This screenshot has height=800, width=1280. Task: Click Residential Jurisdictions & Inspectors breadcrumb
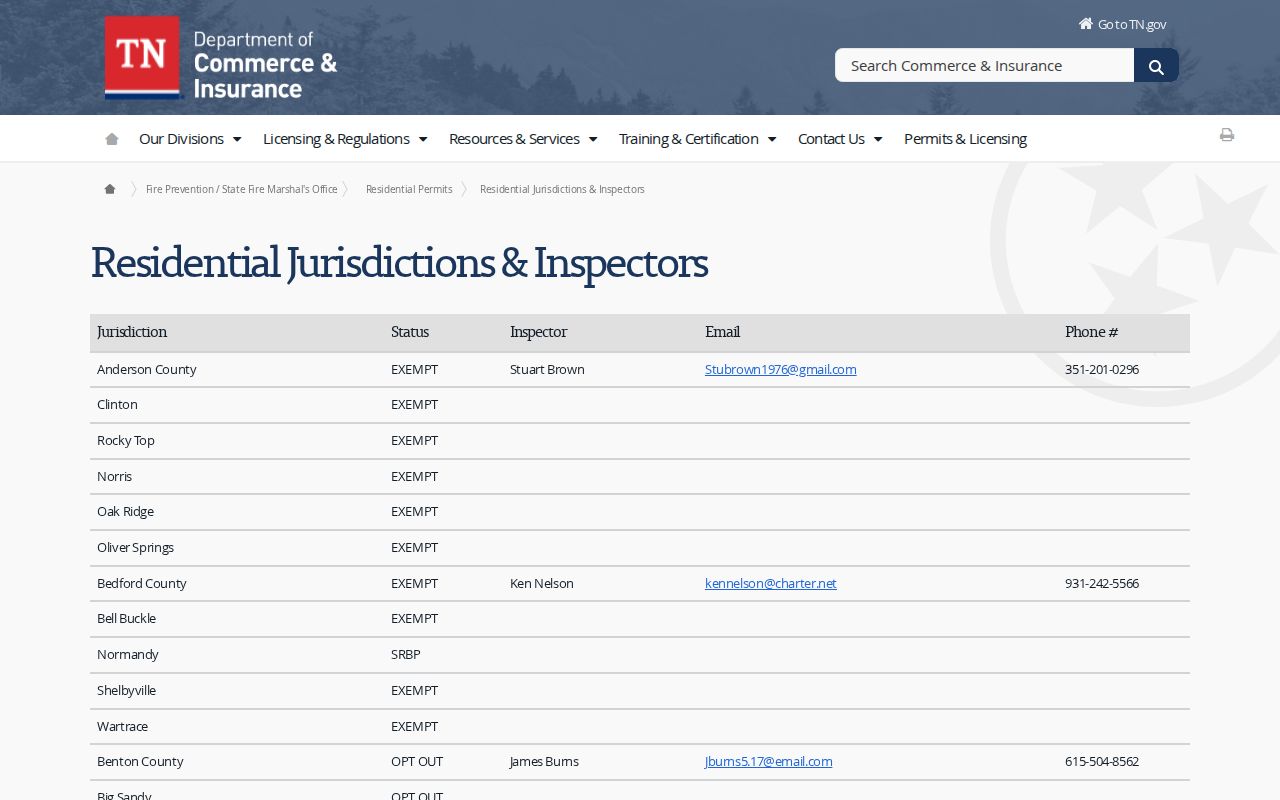[562, 189]
